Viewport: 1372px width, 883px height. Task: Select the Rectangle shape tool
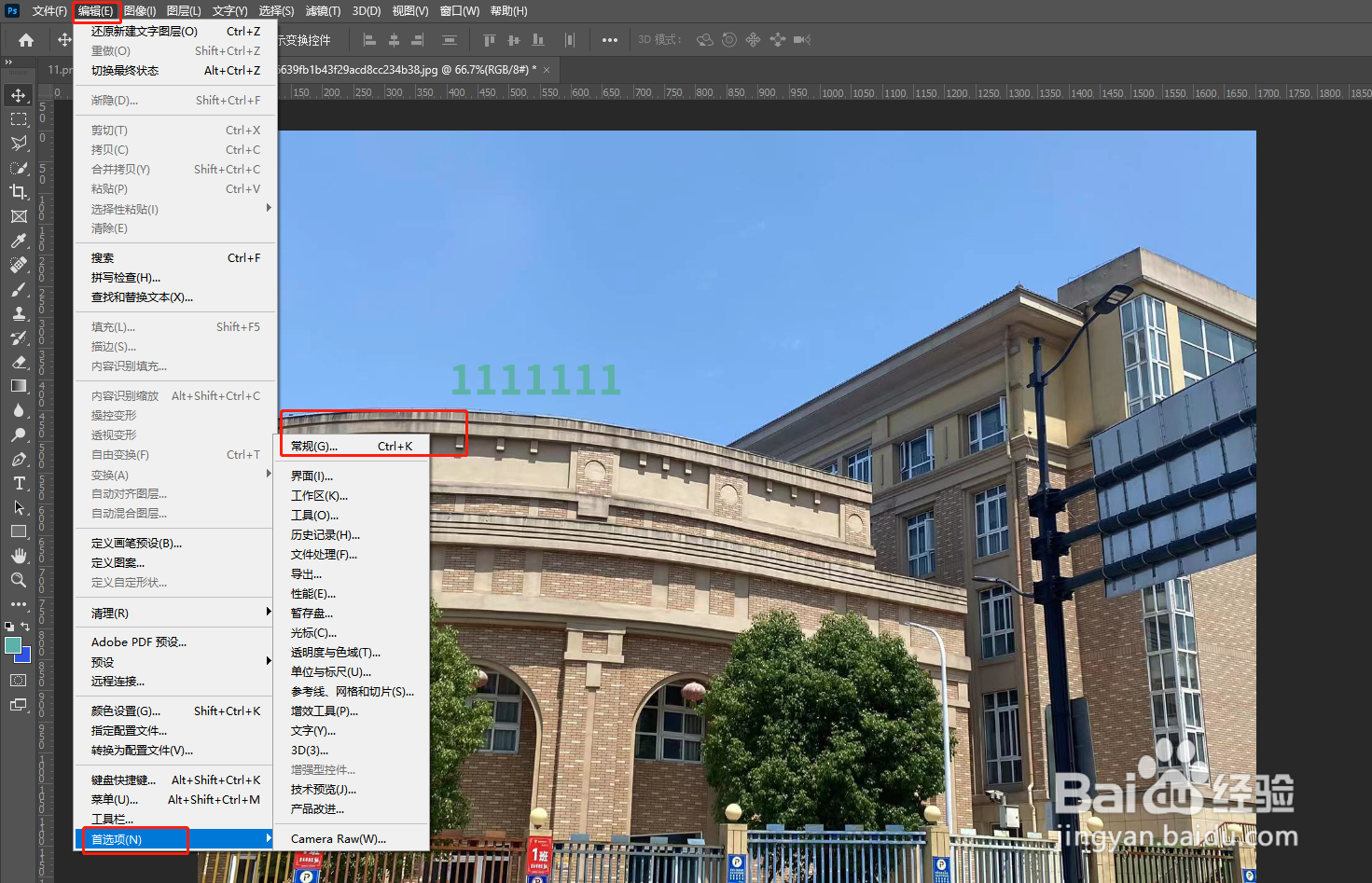coord(19,531)
